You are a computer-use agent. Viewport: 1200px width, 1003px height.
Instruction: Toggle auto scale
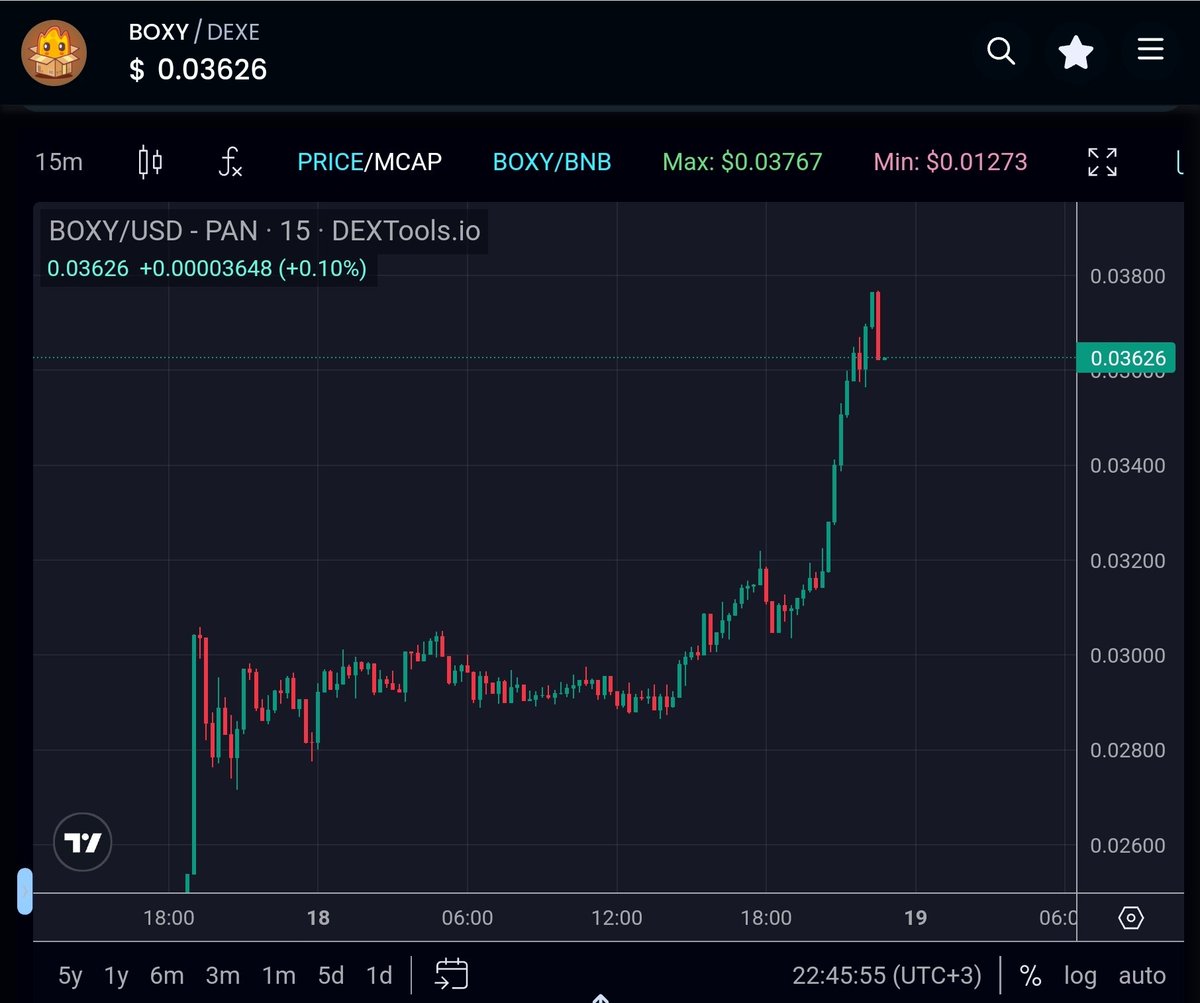click(x=1141, y=975)
